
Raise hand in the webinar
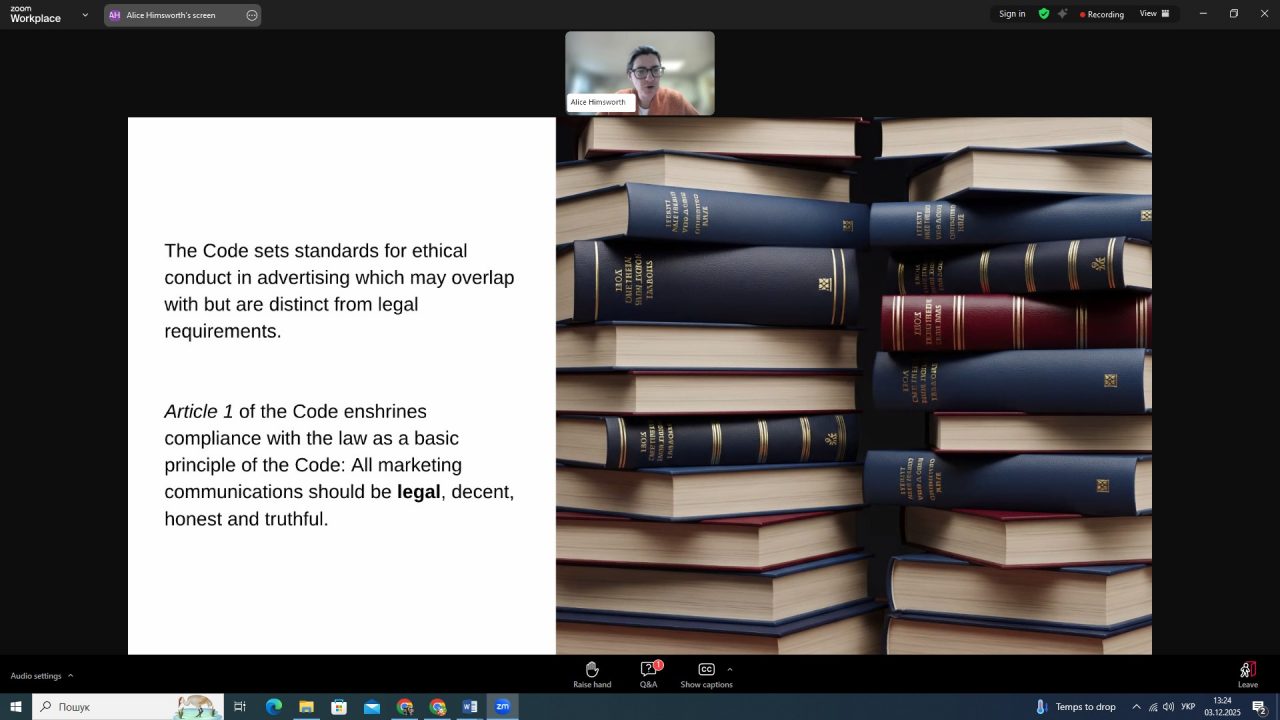pyautogui.click(x=591, y=675)
